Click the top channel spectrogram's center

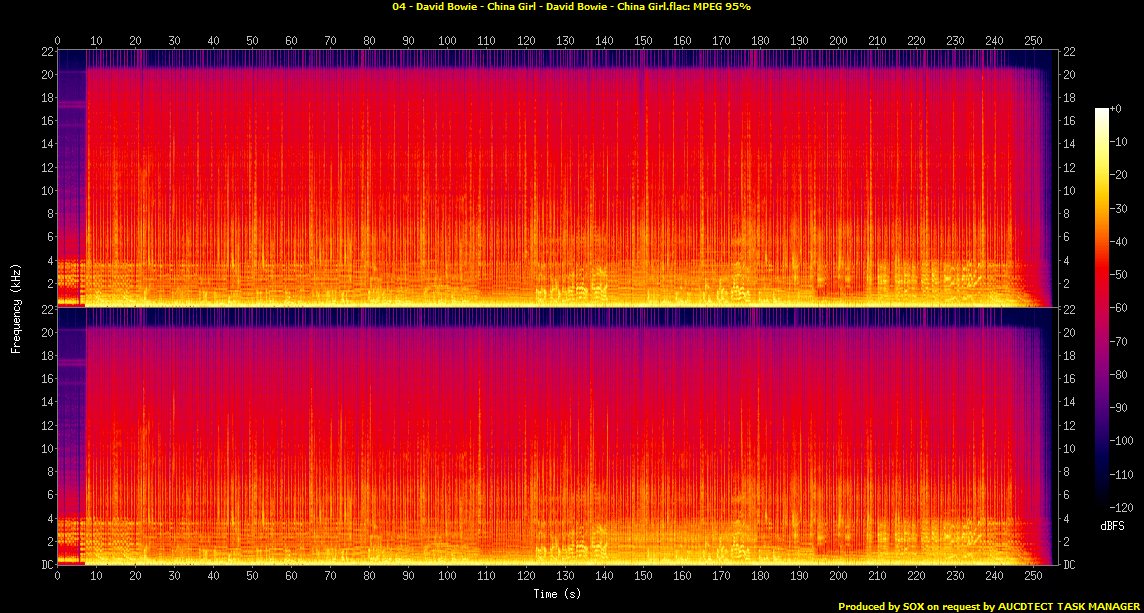[x=556, y=178]
